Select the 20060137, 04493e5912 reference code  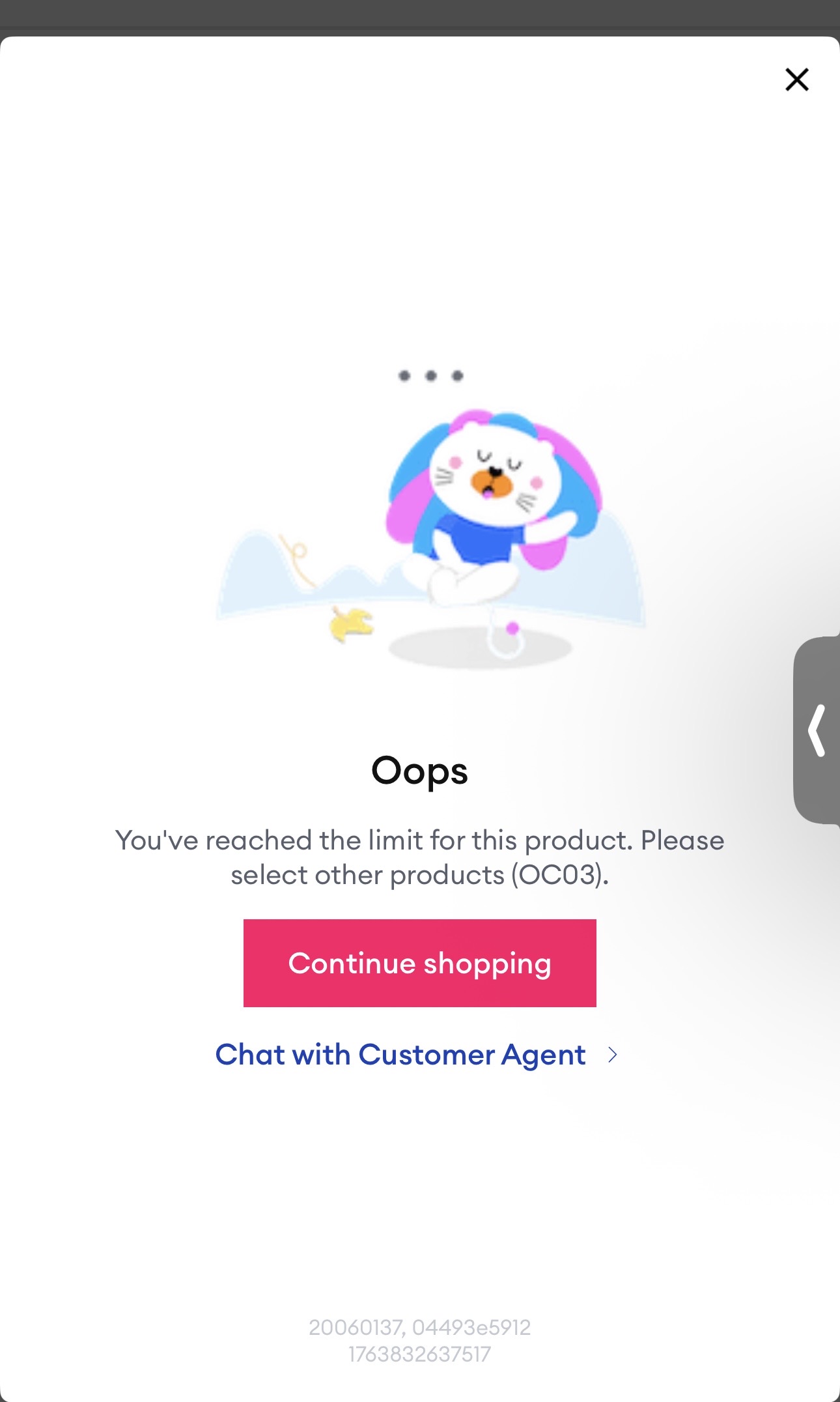pyautogui.click(x=419, y=1327)
